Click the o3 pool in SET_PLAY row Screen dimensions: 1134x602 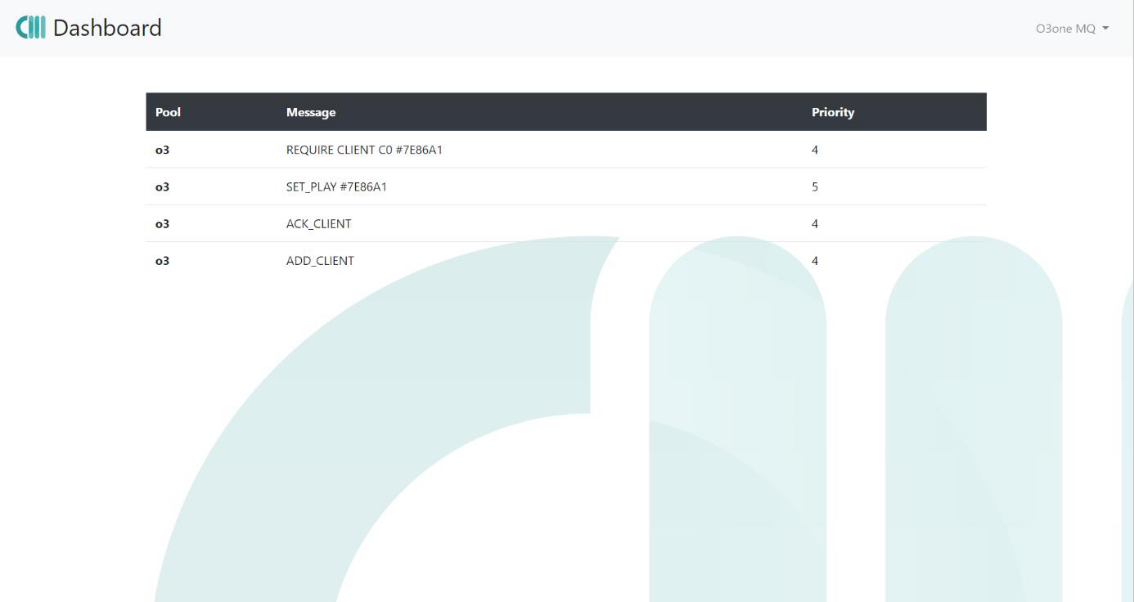tap(162, 187)
